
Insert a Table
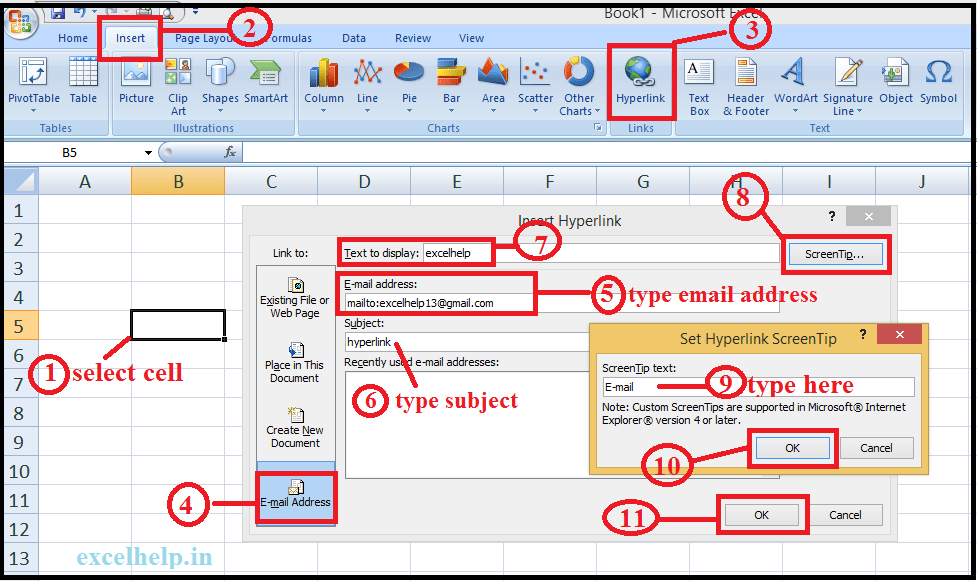[83, 85]
